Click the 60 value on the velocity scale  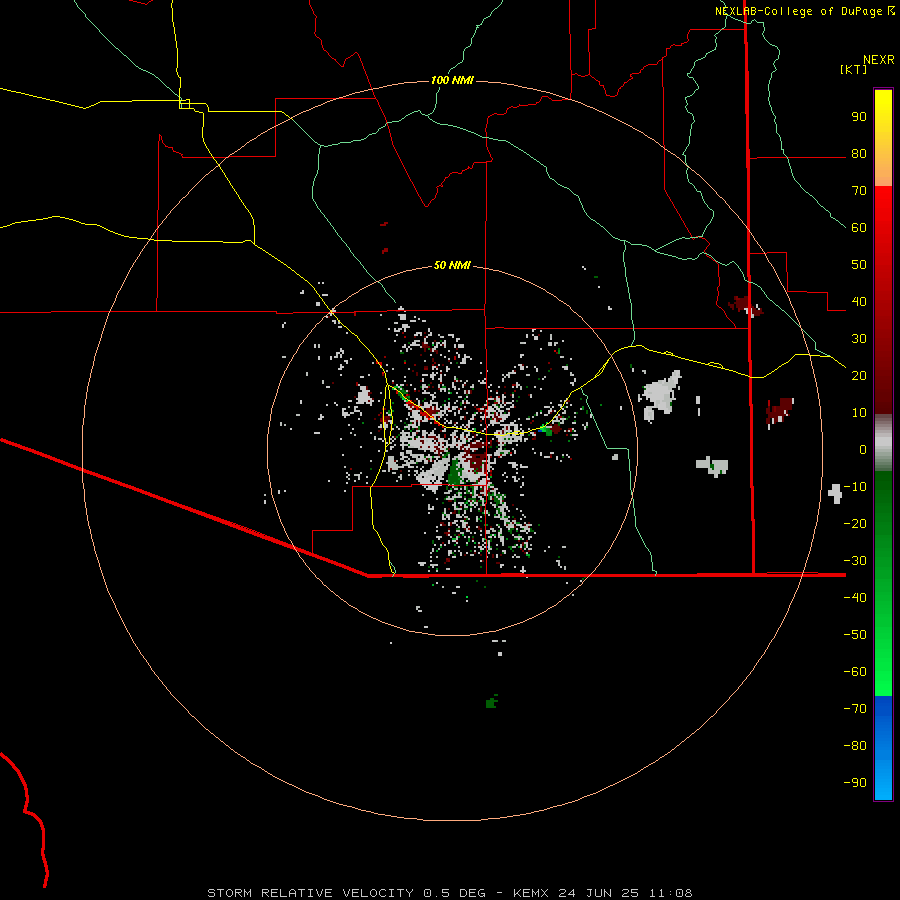pos(859,228)
